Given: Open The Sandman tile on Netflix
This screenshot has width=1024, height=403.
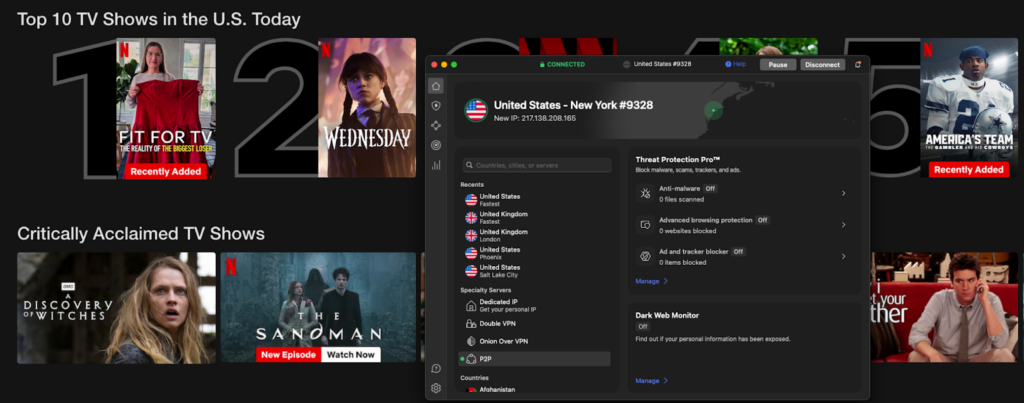Looking at the screenshot, I should [x=318, y=308].
